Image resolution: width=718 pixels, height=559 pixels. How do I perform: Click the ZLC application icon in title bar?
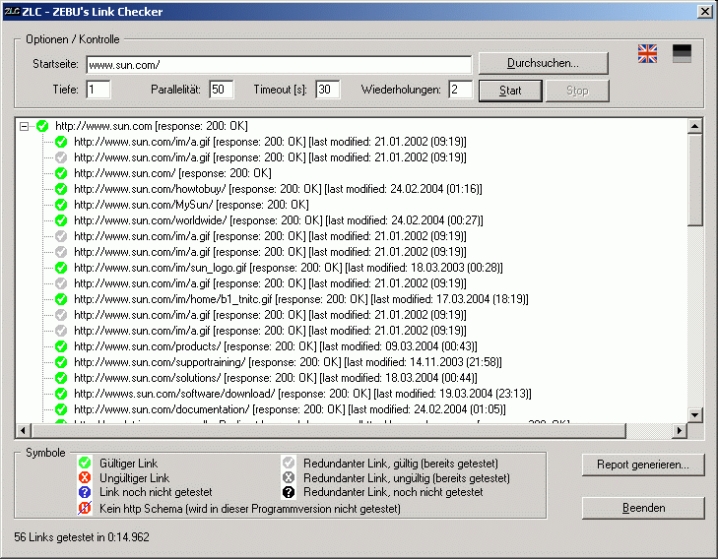pyautogui.click(x=12, y=11)
